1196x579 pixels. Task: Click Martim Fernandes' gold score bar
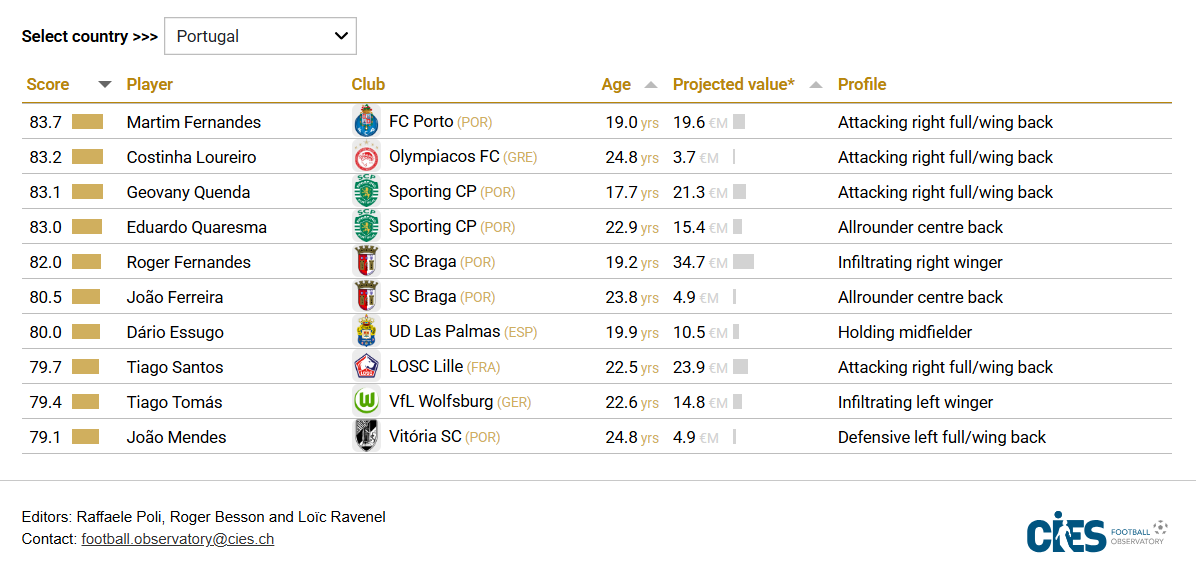(x=87, y=122)
